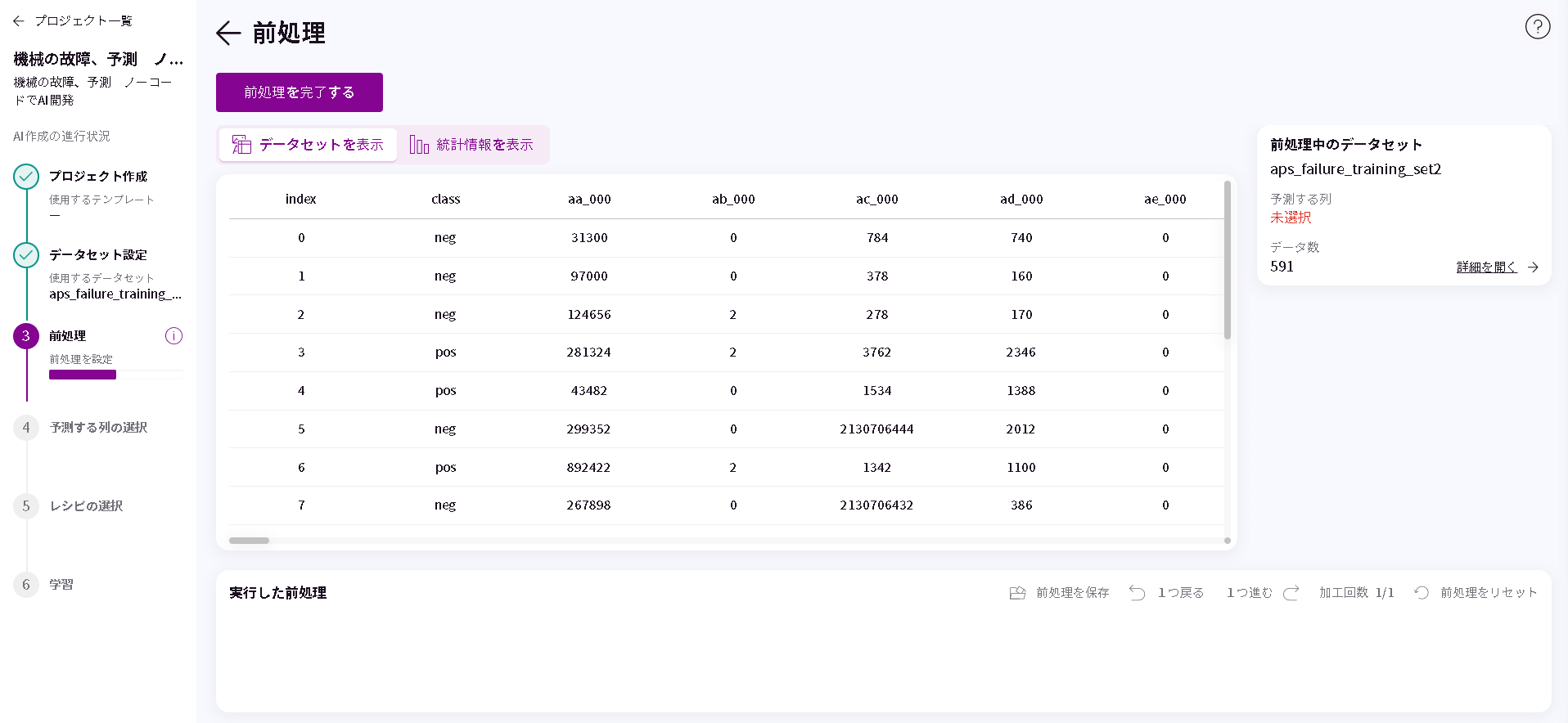
Task: Click the index column header
Action: pyautogui.click(x=301, y=199)
